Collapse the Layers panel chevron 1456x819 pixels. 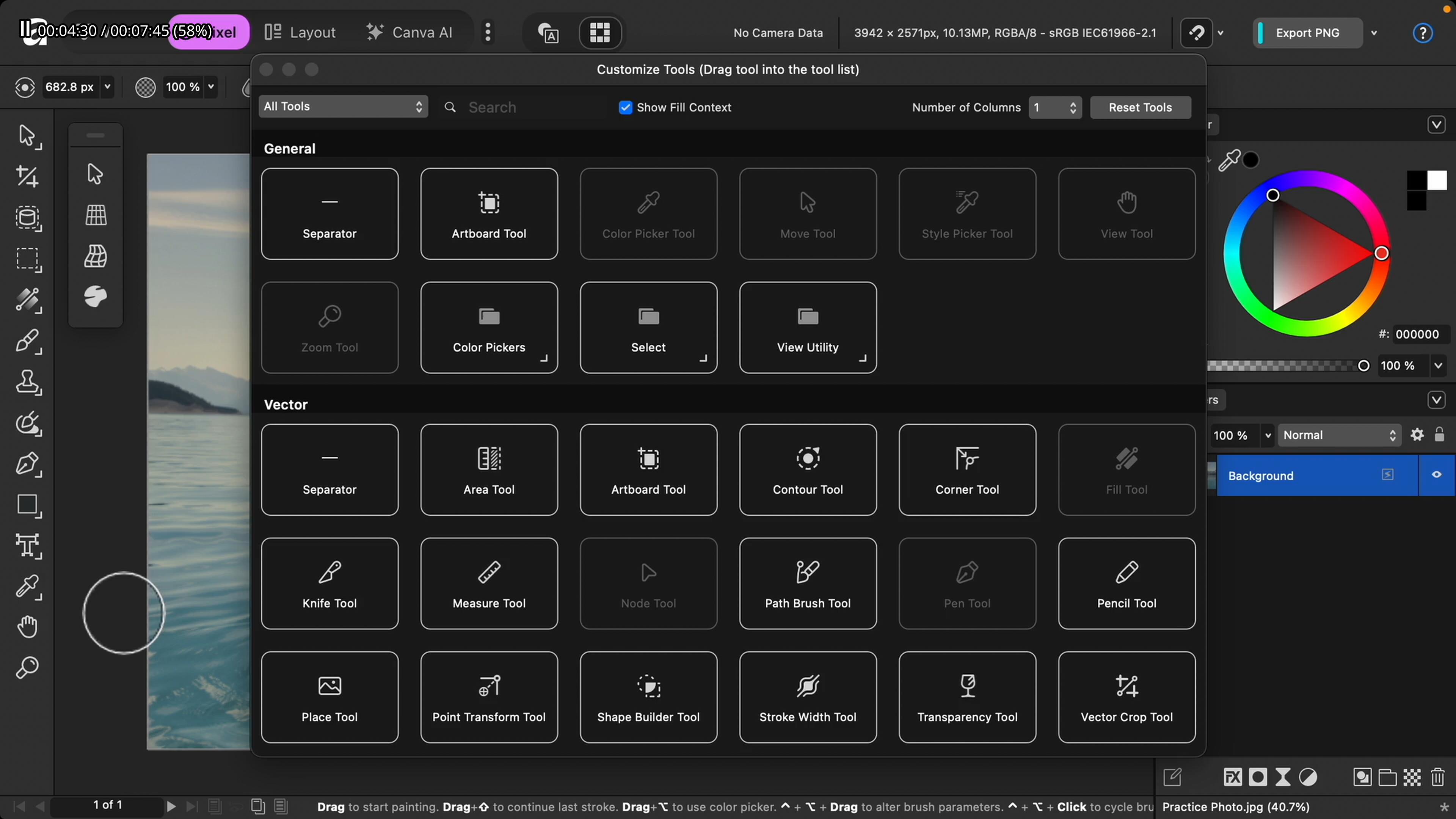[1436, 400]
